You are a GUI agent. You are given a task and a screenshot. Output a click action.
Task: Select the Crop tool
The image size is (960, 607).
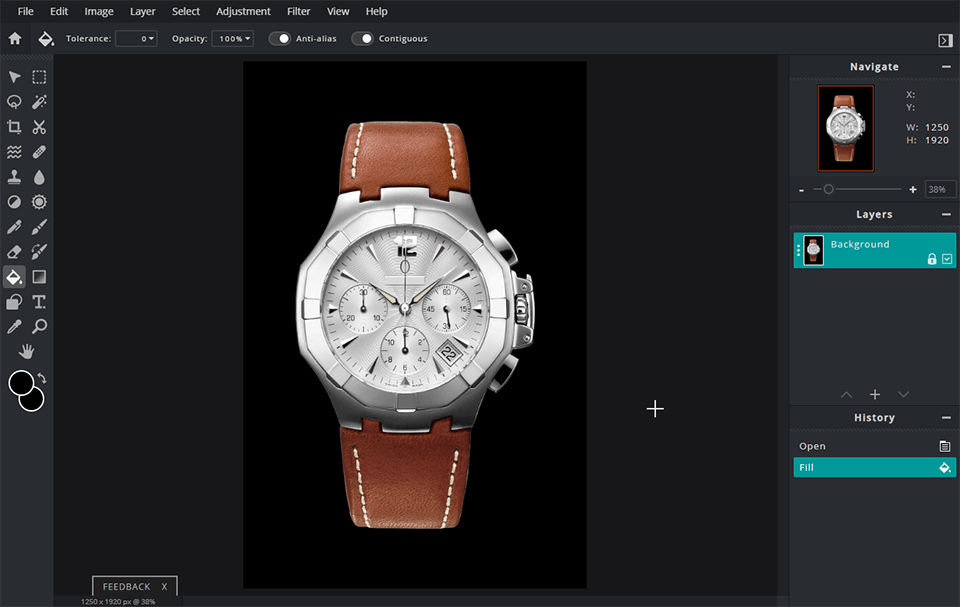[13, 127]
